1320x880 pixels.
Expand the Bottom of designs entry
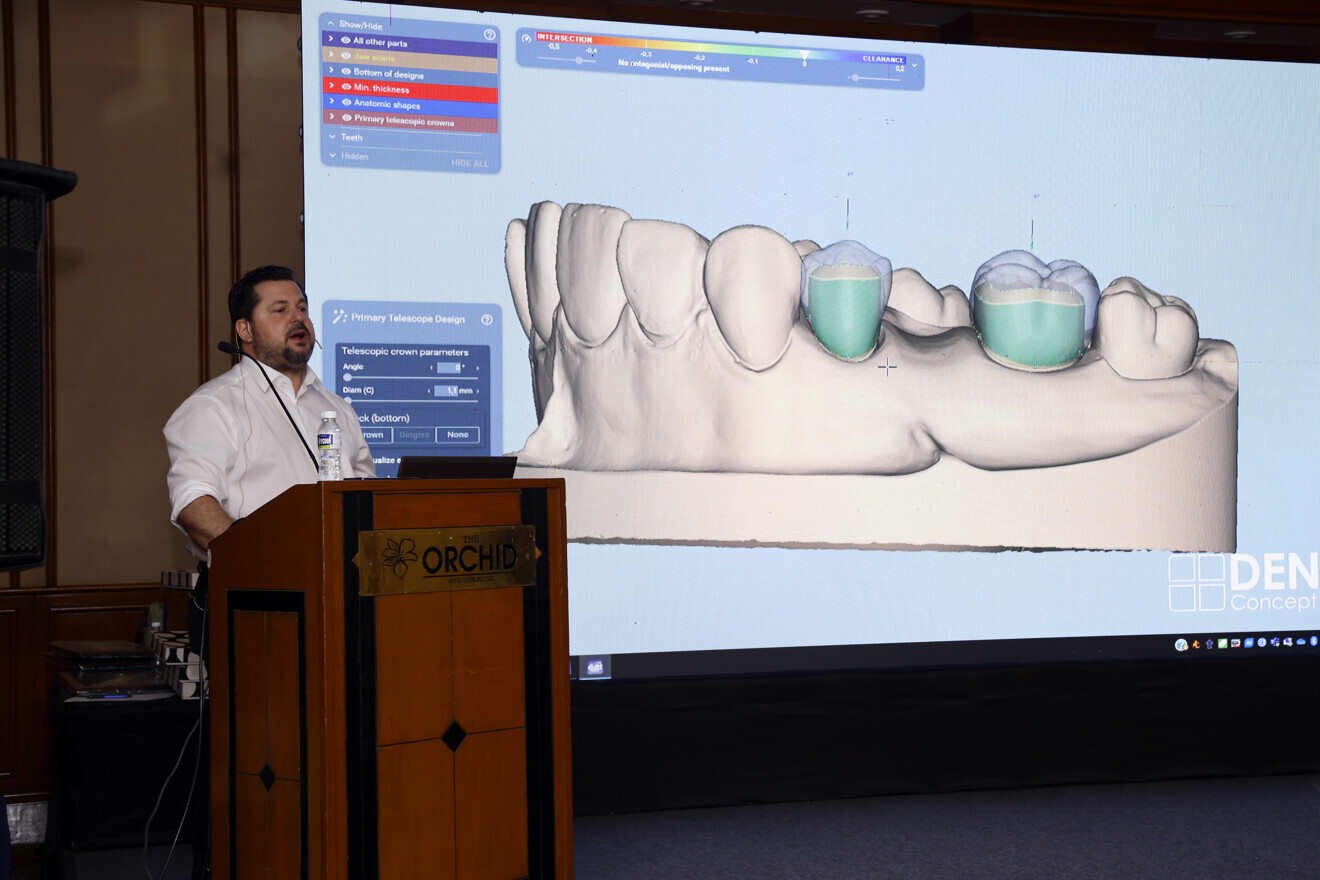pos(331,70)
